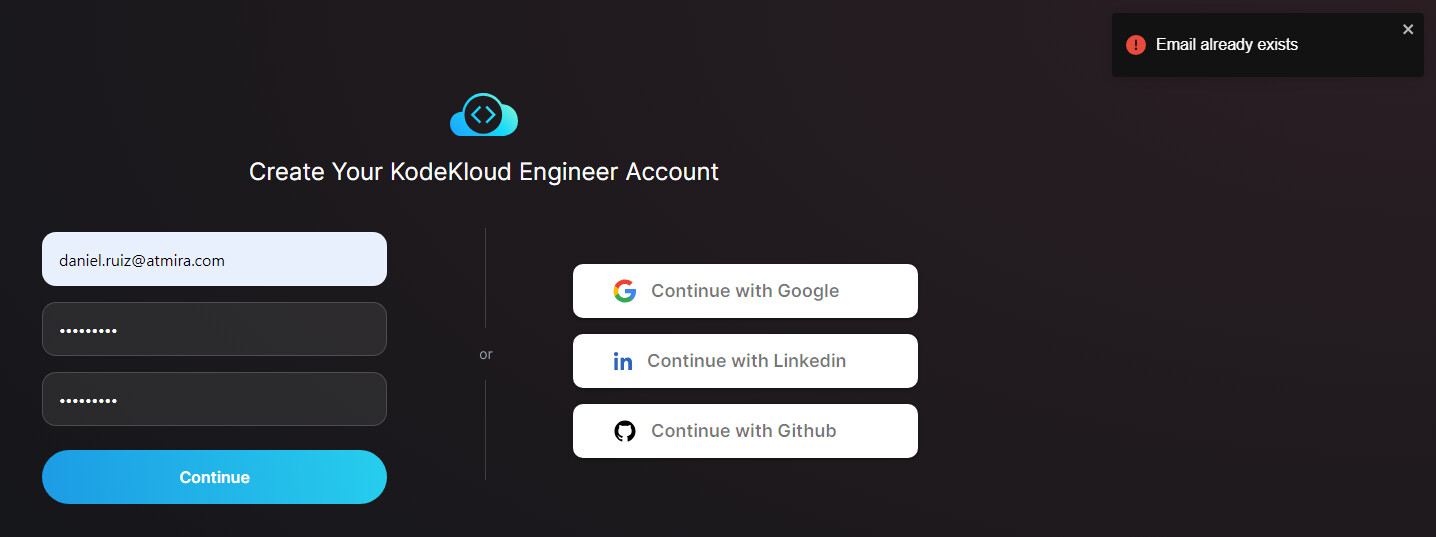Click the code brackets symbol inside the logo

483,114
